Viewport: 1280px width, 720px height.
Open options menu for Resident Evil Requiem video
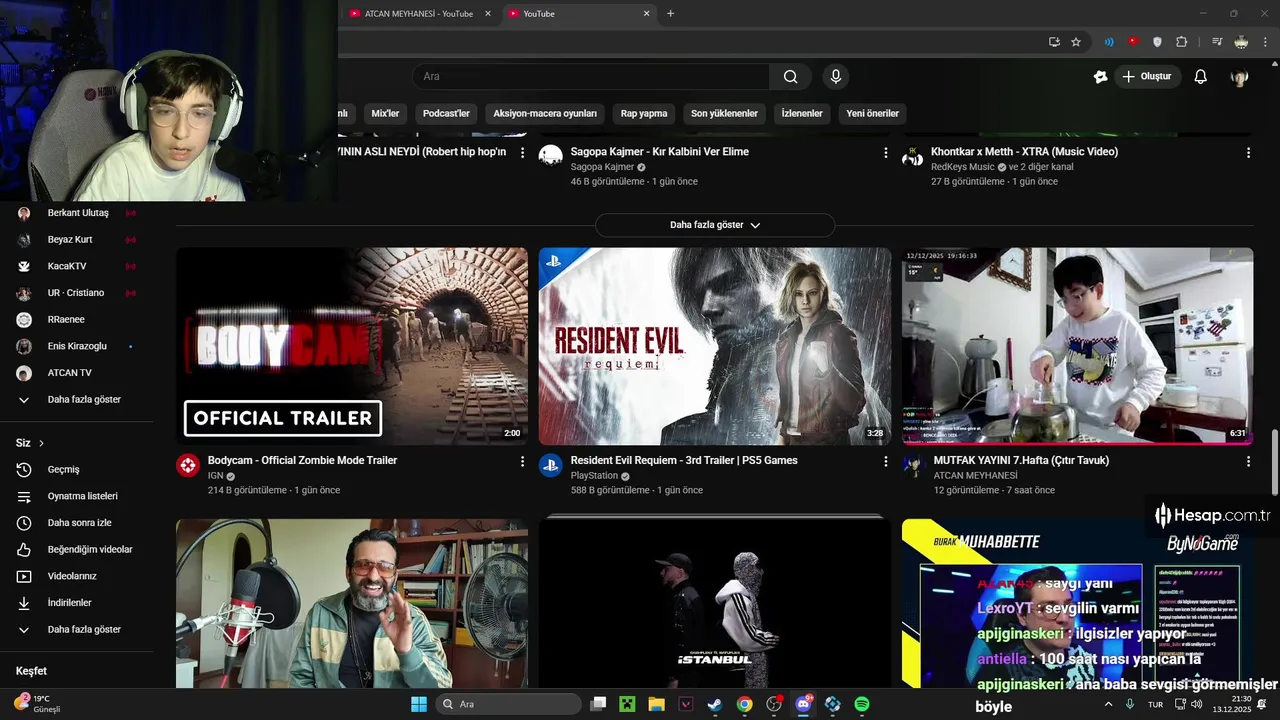pos(885,461)
